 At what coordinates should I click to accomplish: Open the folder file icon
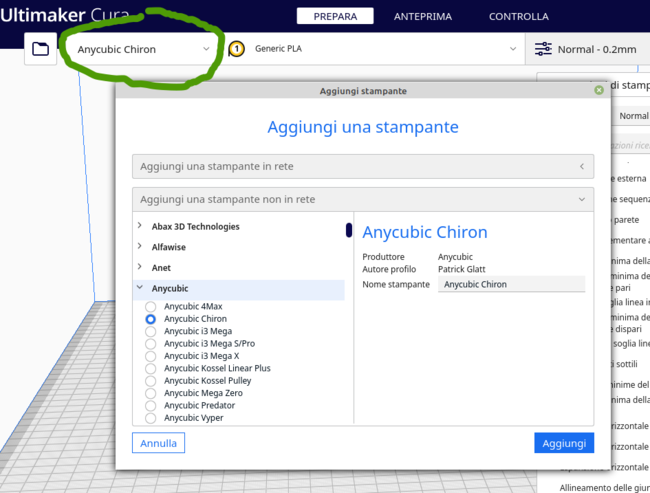(40, 49)
